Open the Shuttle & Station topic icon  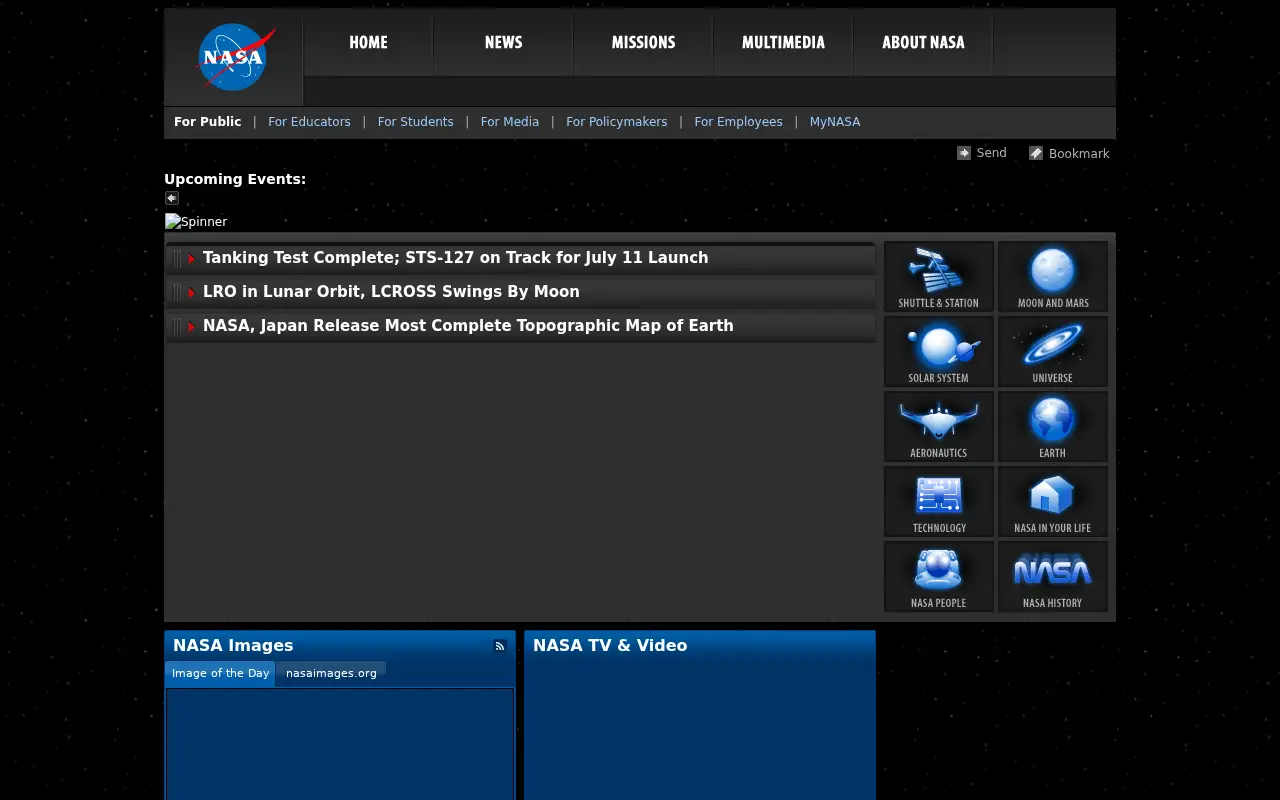(939, 277)
